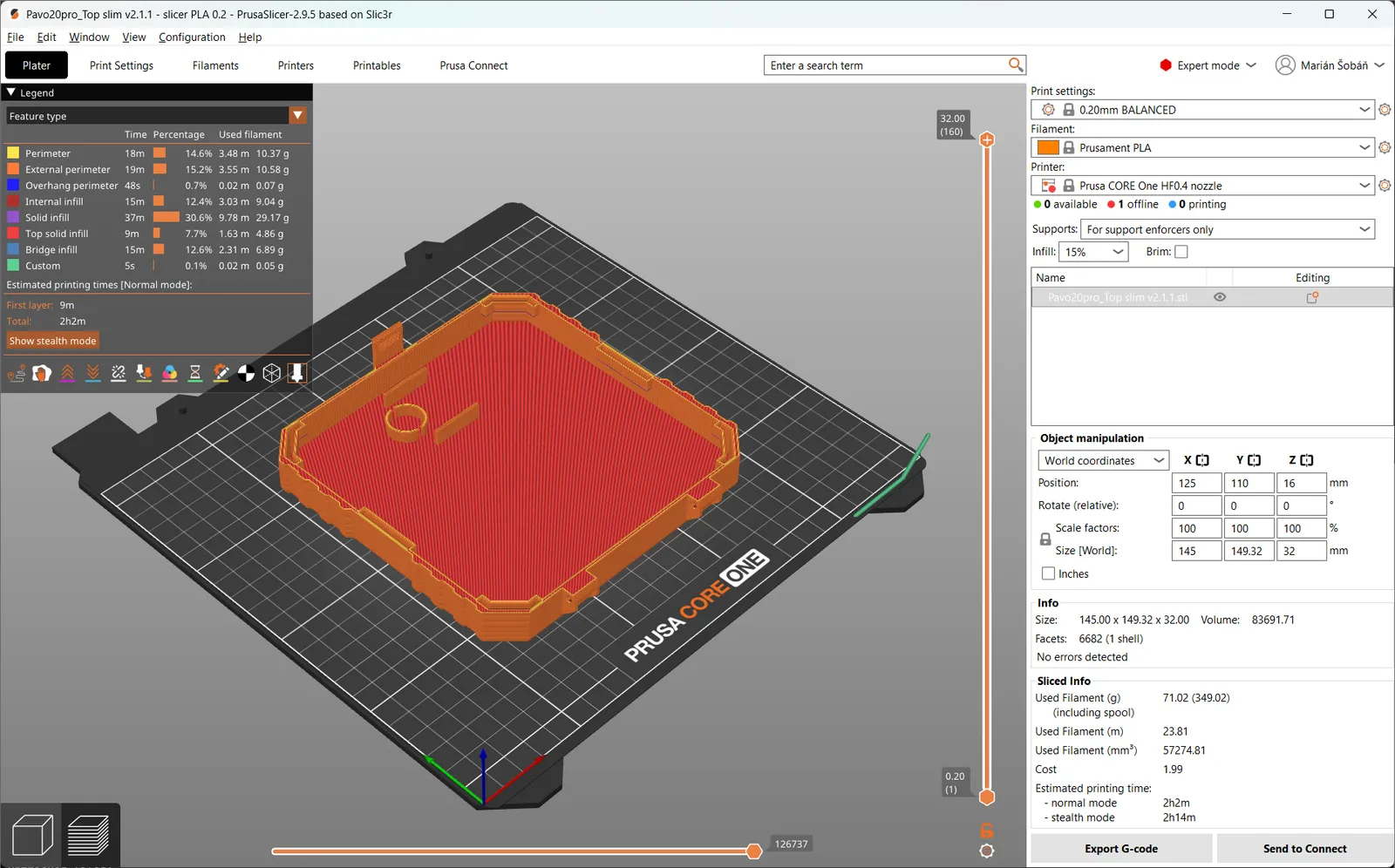The height and width of the screenshot is (868, 1395).
Task: Open print settings gear icon
Action: (1385, 110)
